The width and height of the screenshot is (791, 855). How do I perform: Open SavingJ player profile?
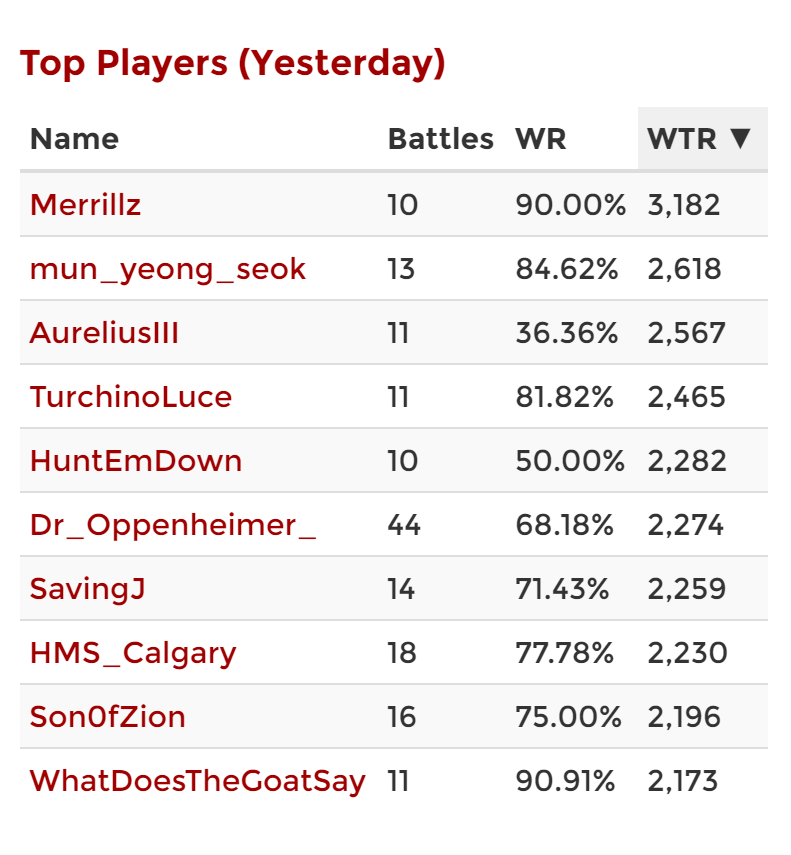coord(88,589)
